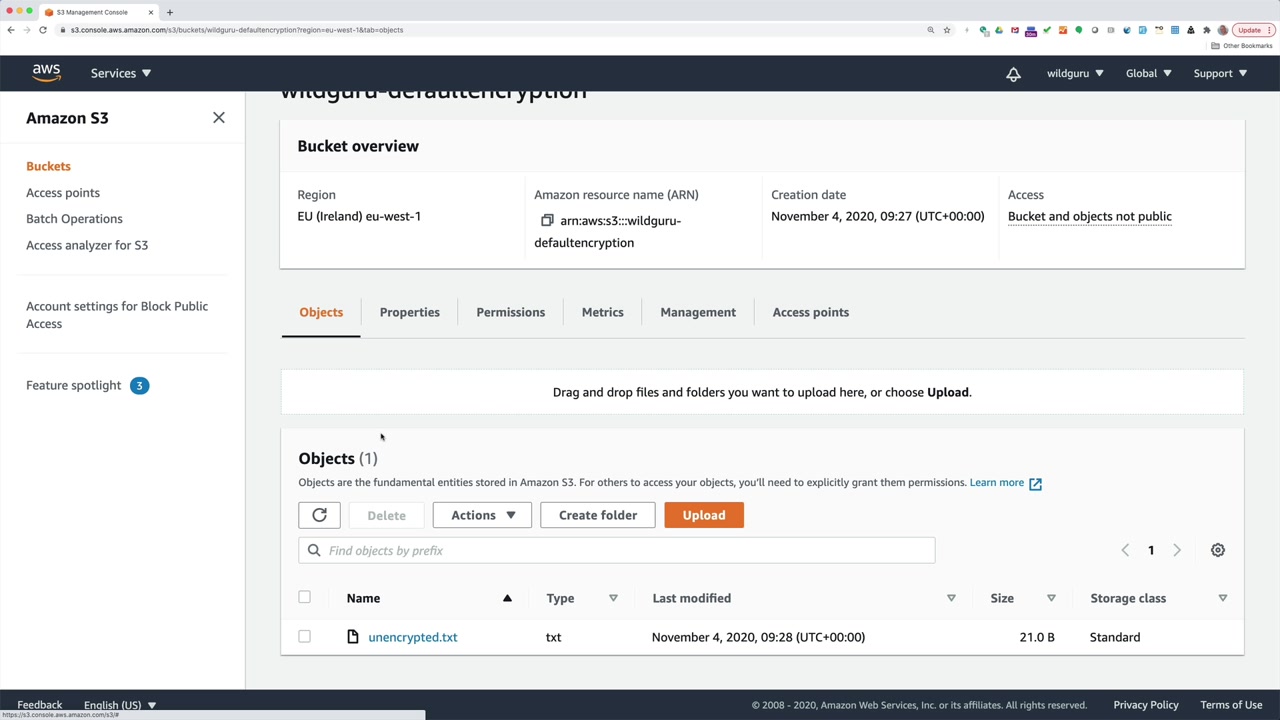The image size is (1280, 720).
Task: Close the Amazon S3 sidebar panel
Action: 219,118
